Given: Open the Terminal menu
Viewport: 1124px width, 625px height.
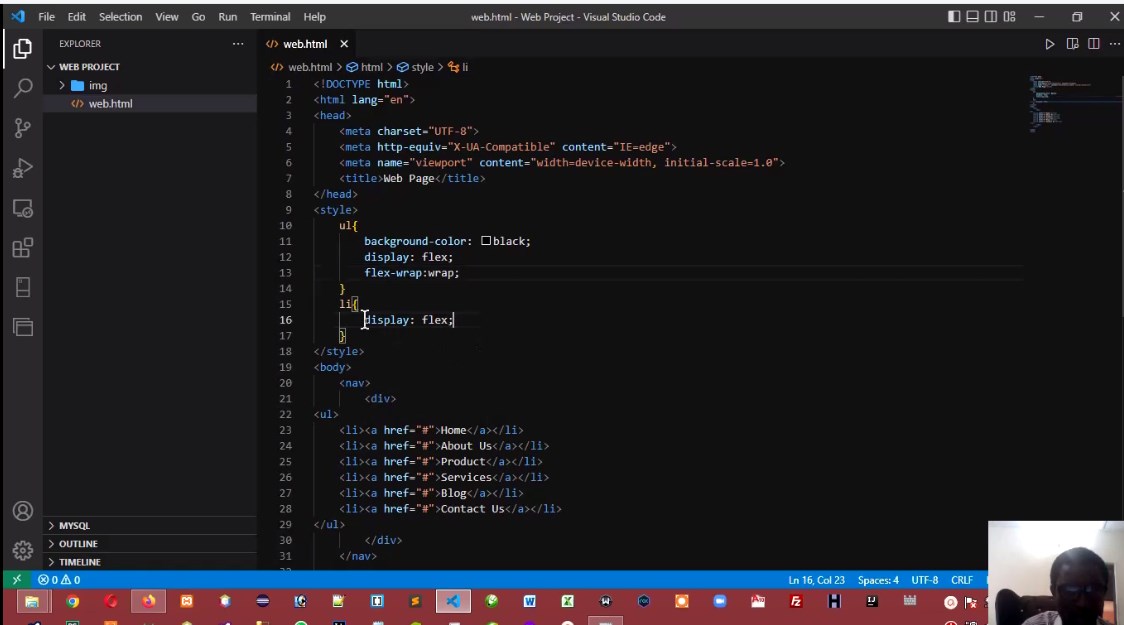Looking at the screenshot, I should pos(270,16).
